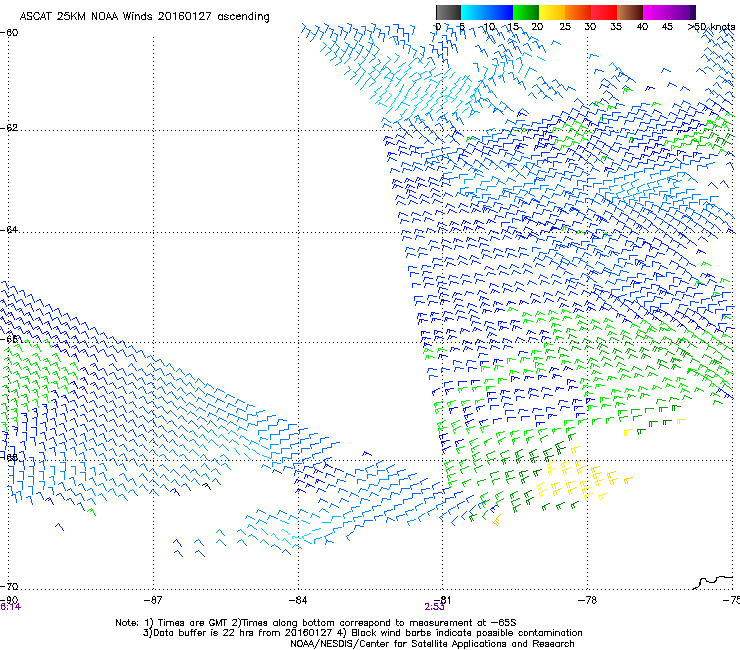Viewport: 740px width, 650px height.
Task: Click the orange wind barb near -80 longitude
Action: [497, 521]
